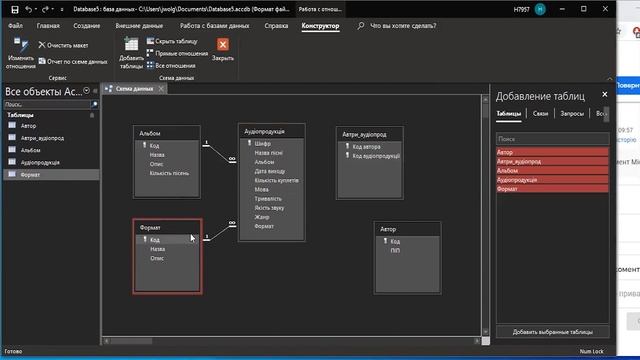Select Жанр field in Аудіопродукція

(x=262, y=217)
